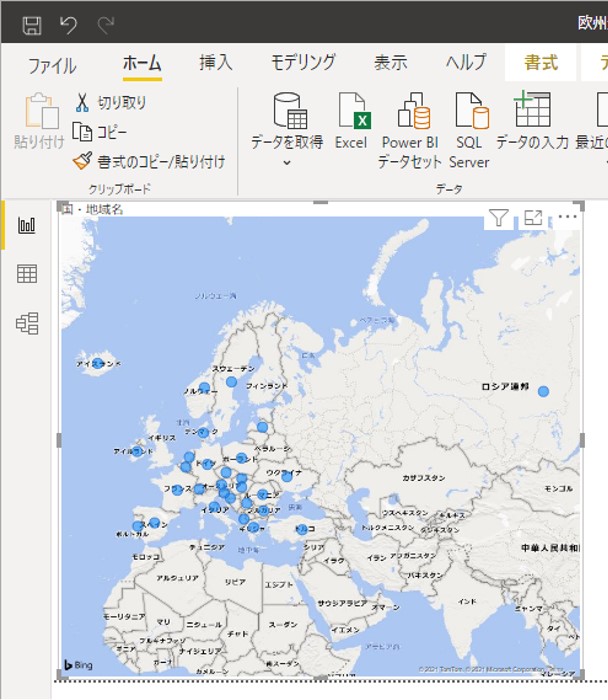Click the Save icon in title bar

coord(32,24)
